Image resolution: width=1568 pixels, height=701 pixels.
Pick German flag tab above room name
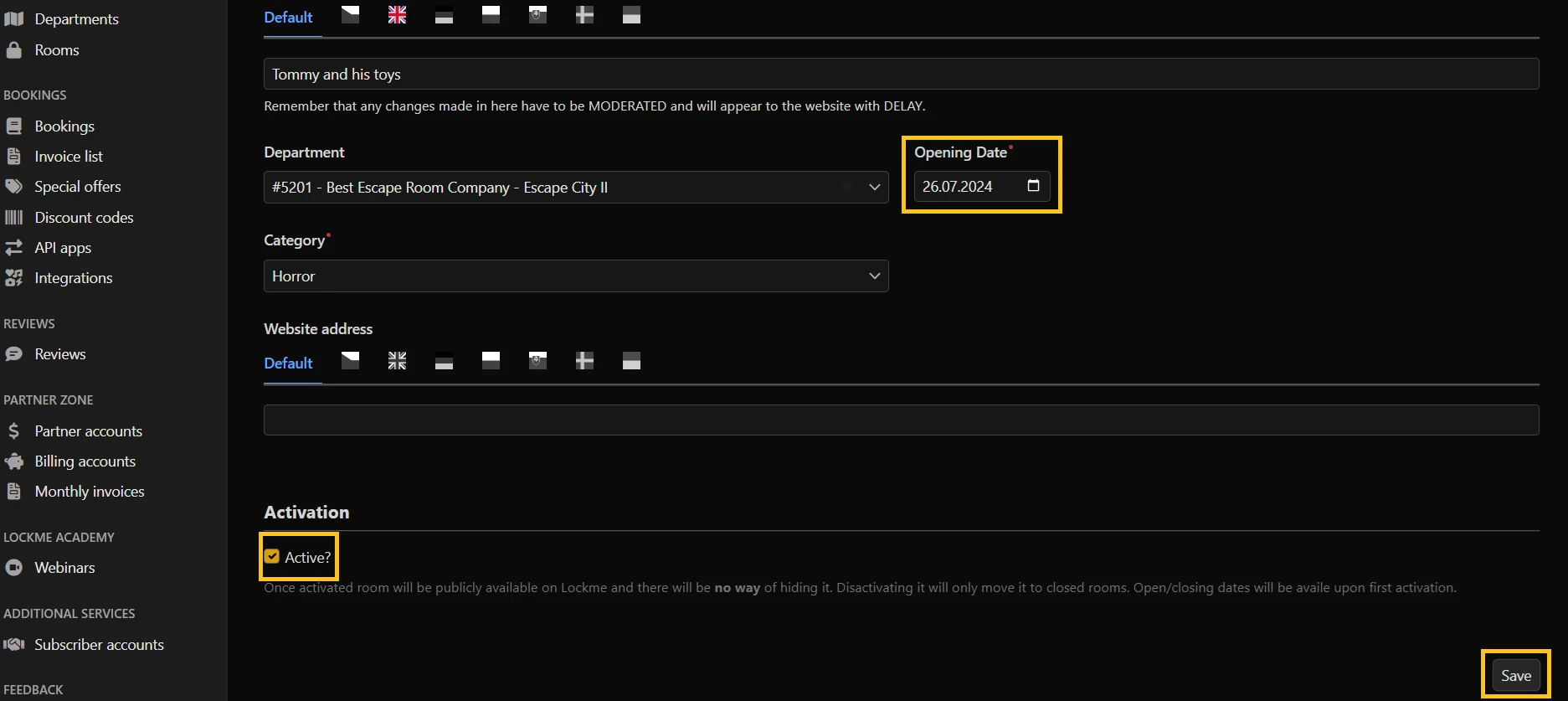pos(444,15)
